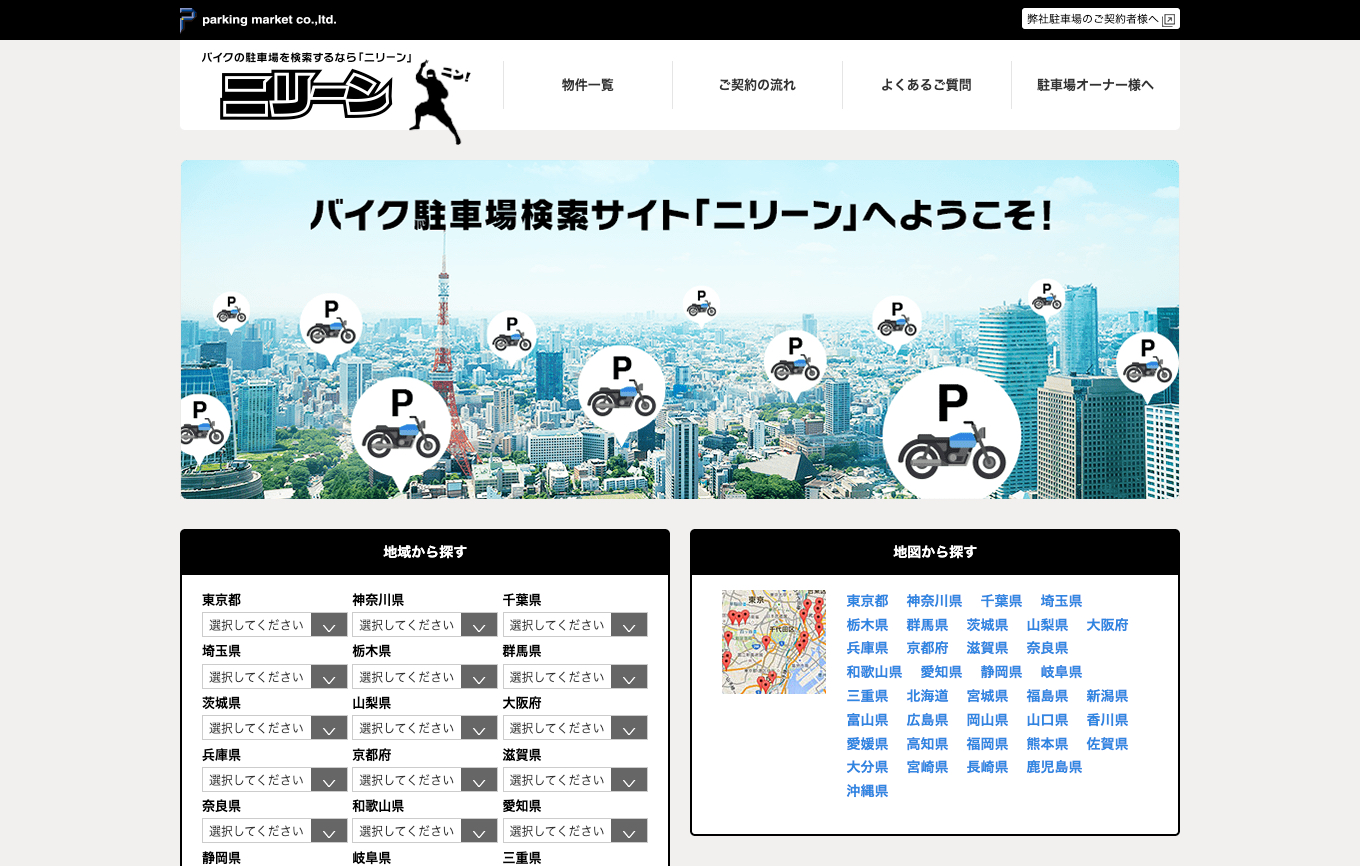Open the 駐車場オーナー様へ menu item
The height and width of the screenshot is (866, 1360).
pos(1095,85)
